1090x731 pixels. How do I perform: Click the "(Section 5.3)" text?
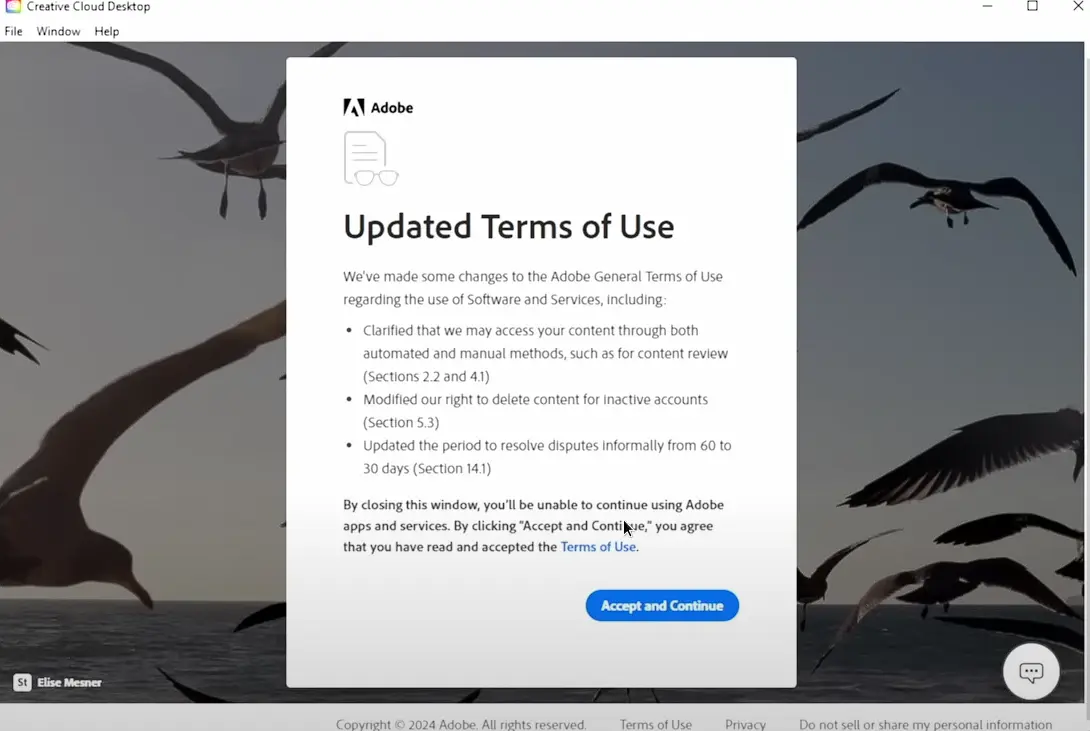[401, 422]
